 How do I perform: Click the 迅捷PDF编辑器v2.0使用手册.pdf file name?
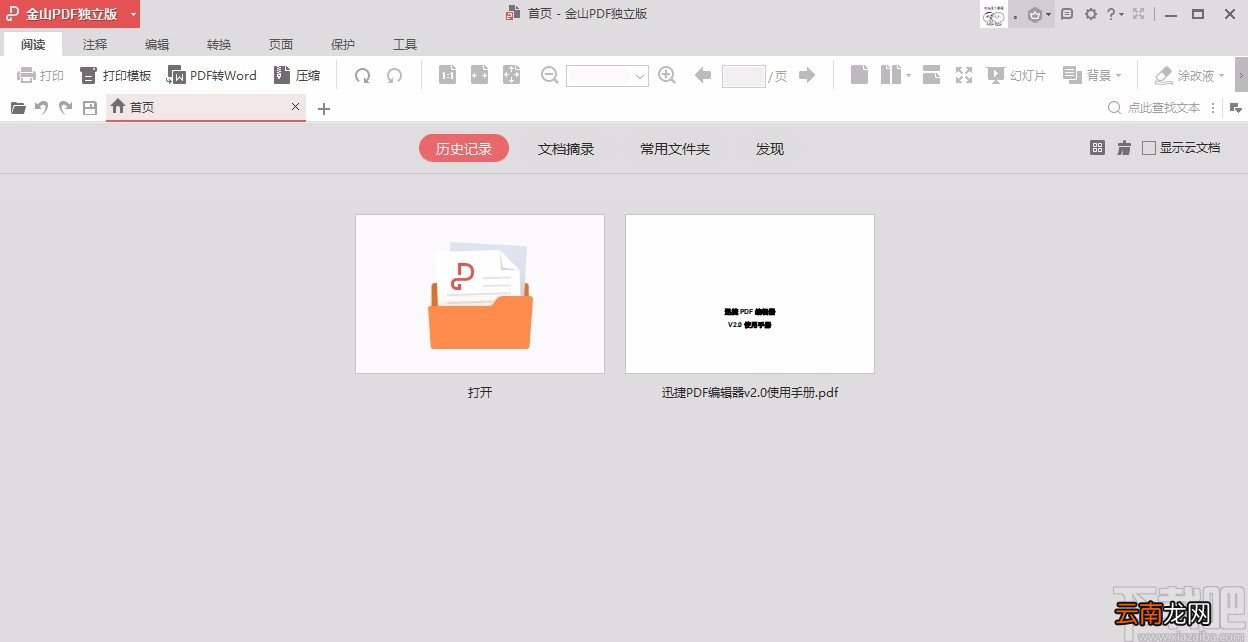coord(750,392)
